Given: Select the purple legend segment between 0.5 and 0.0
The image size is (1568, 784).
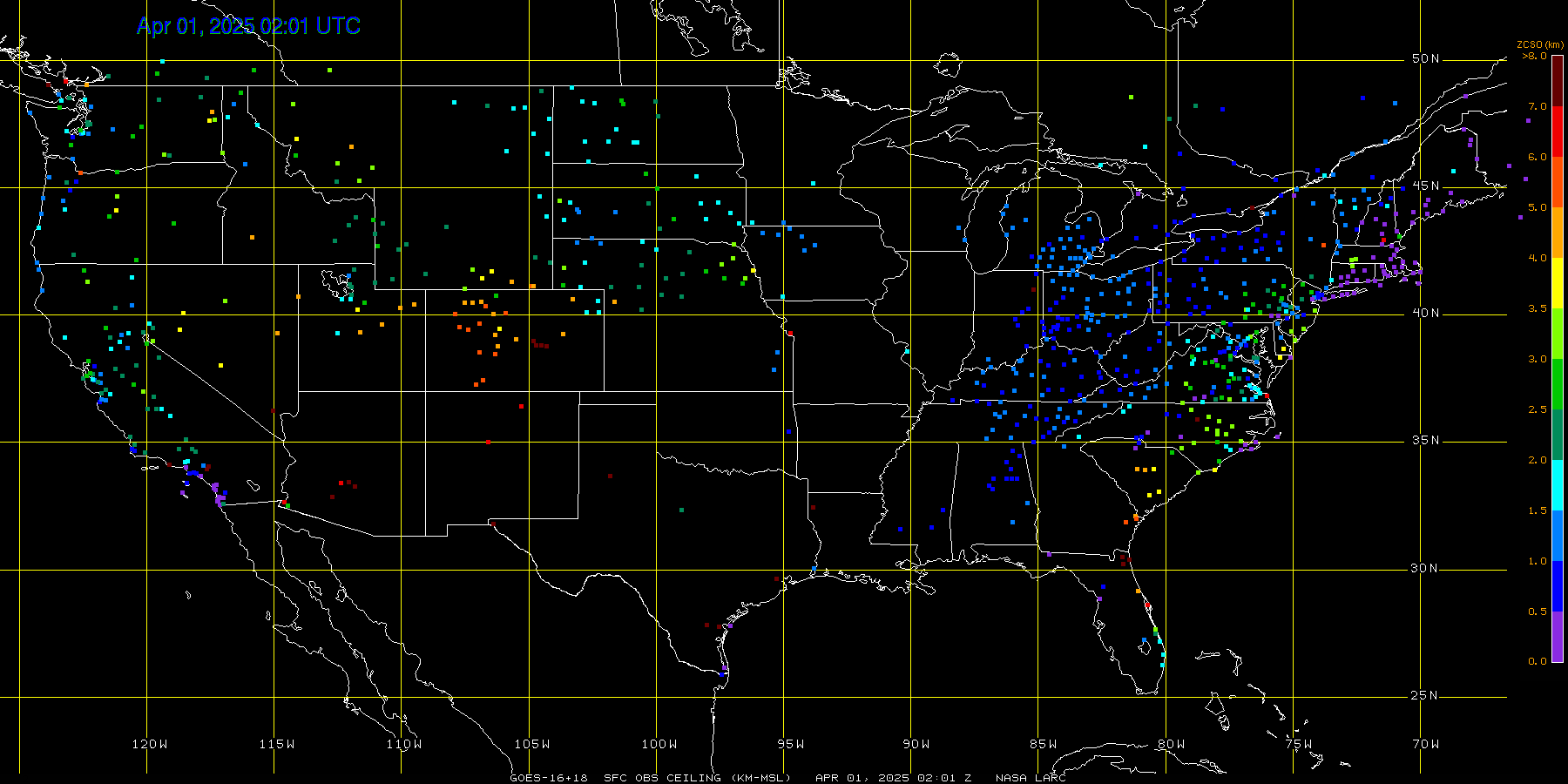Looking at the screenshot, I should pos(1558,637).
